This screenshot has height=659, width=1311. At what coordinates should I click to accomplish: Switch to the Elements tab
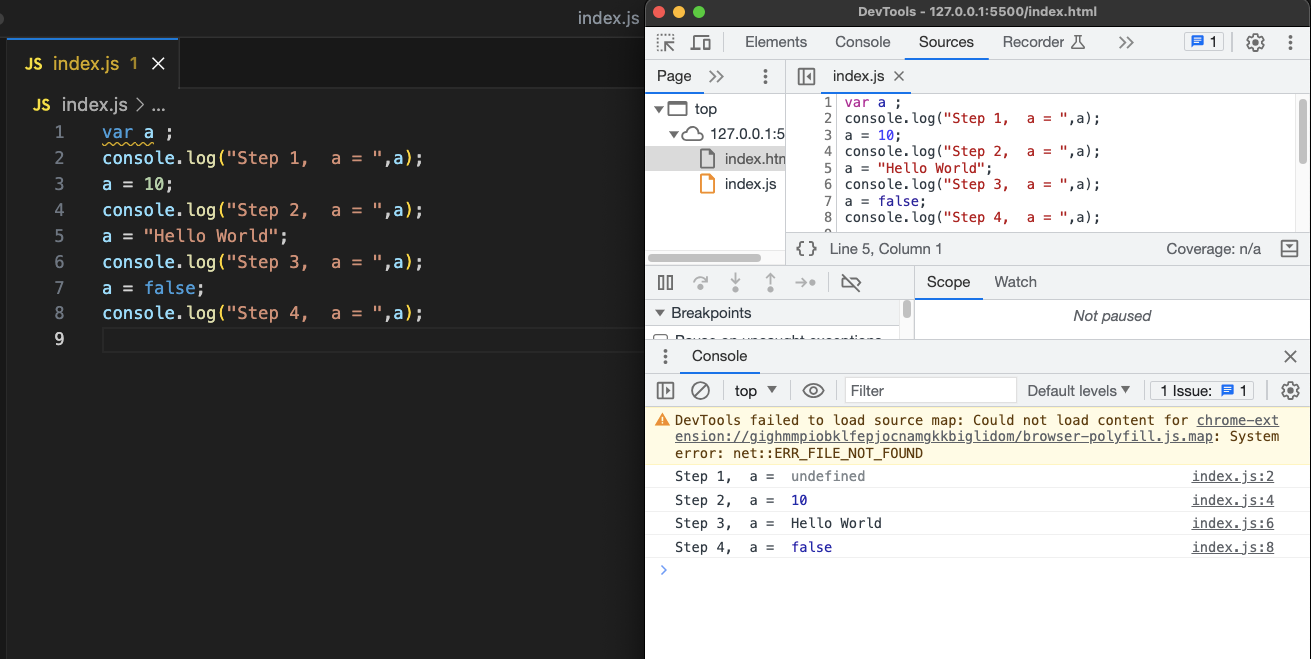pos(776,42)
